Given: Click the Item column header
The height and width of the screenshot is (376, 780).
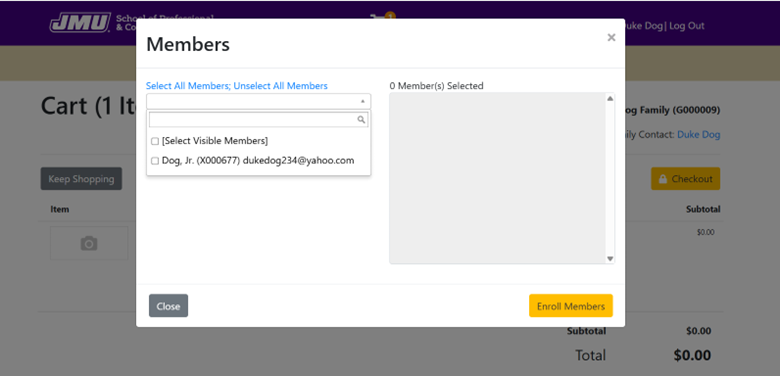Looking at the screenshot, I should pos(60,209).
